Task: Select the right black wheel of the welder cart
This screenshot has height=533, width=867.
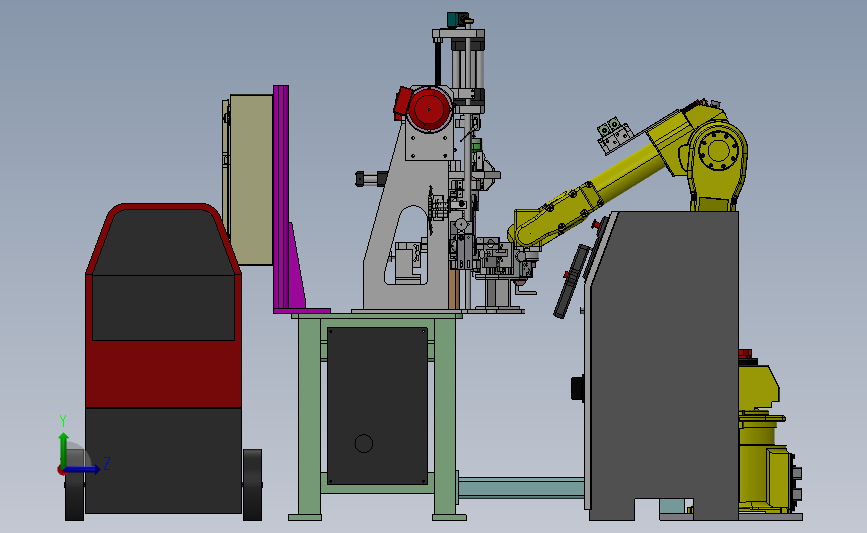Action: click(x=252, y=485)
